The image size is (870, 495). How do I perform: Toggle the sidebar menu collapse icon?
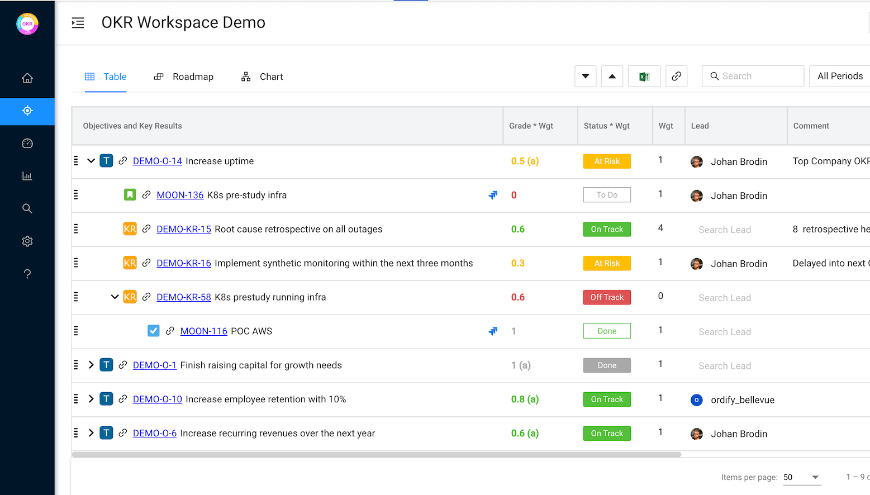click(78, 23)
